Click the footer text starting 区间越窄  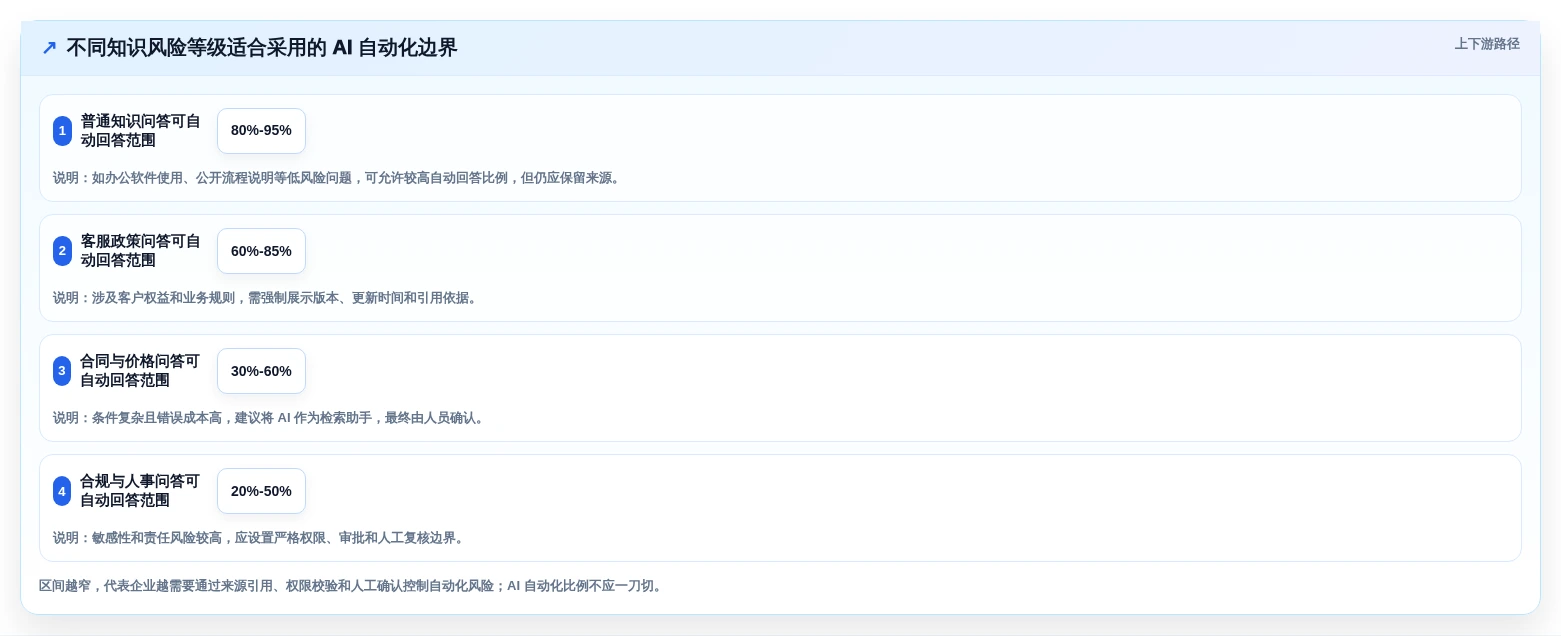(x=351, y=586)
